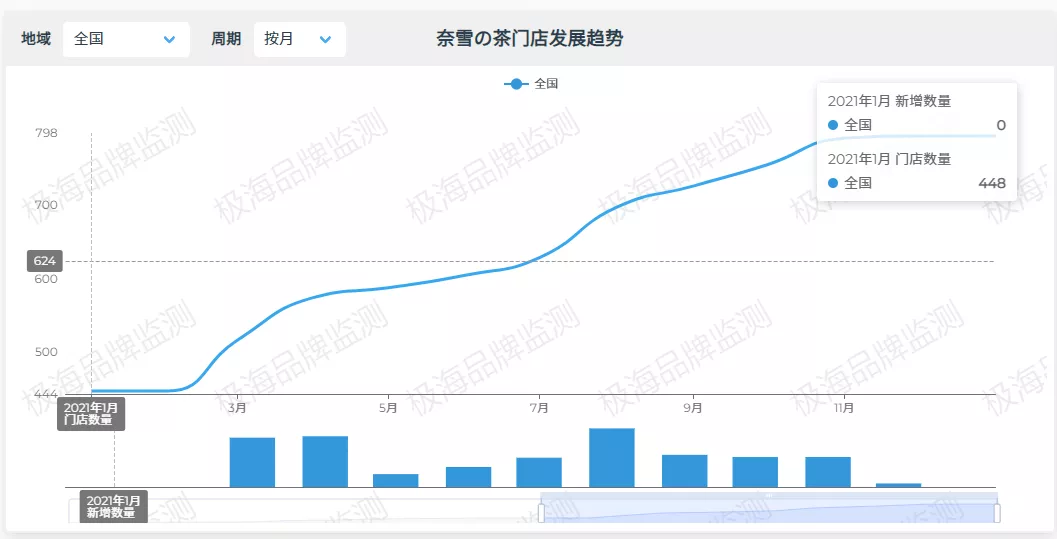The height and width of the screenshot is (539, 1057).
Task: Click the 444 y-axis value
Action: 47,393
